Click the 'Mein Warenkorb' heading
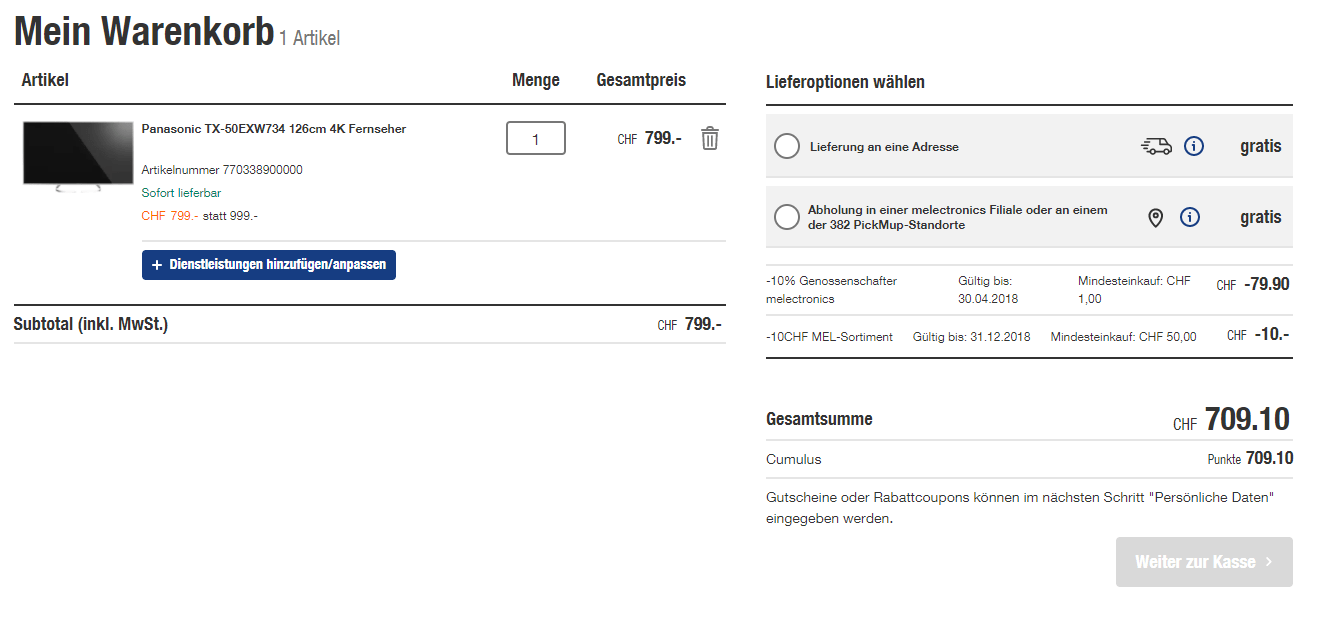The image size is (1327, 625). (144, 31)
